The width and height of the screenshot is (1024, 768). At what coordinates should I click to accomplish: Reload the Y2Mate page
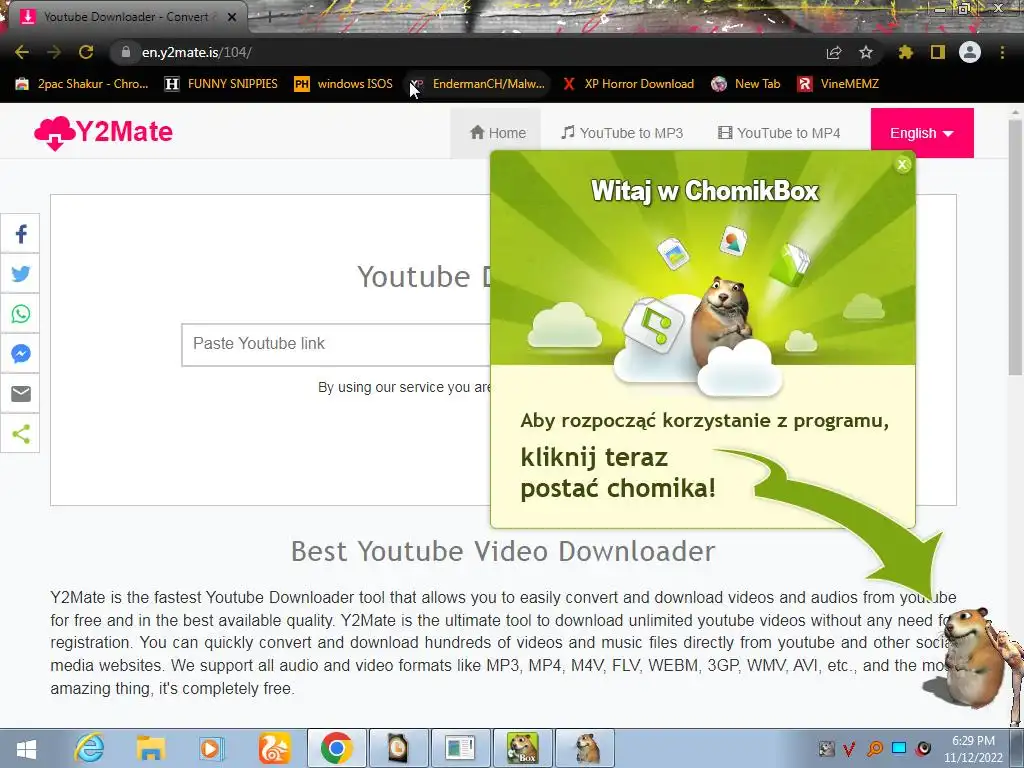pos(86,52)
